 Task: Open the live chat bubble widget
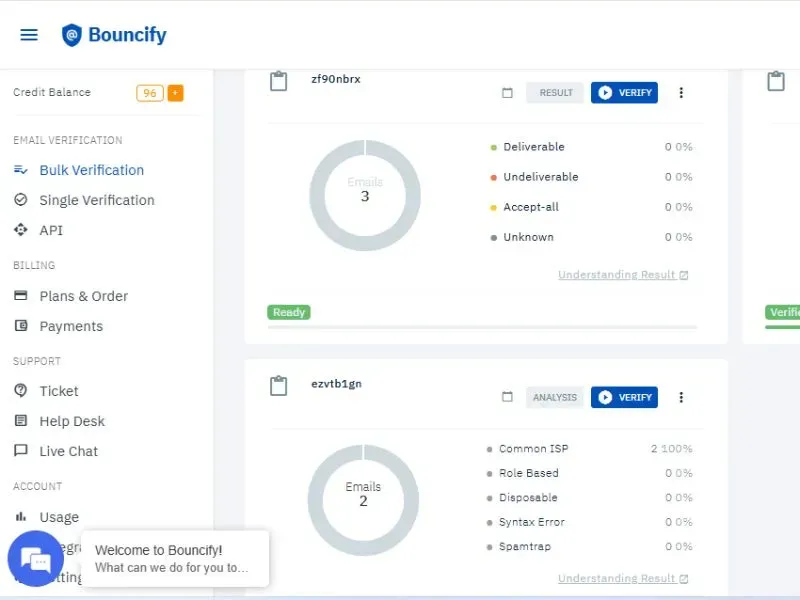click(35, 559)
